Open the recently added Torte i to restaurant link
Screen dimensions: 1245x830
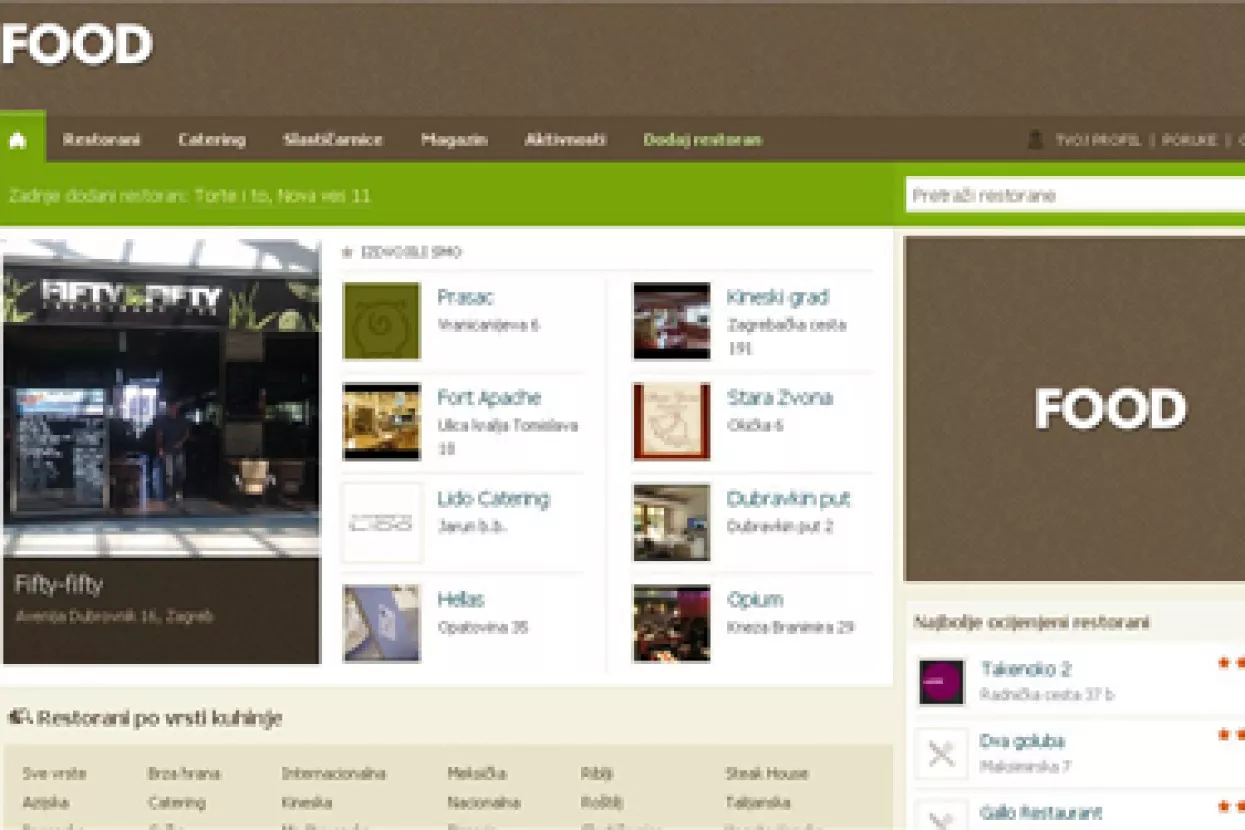(282, 196)
